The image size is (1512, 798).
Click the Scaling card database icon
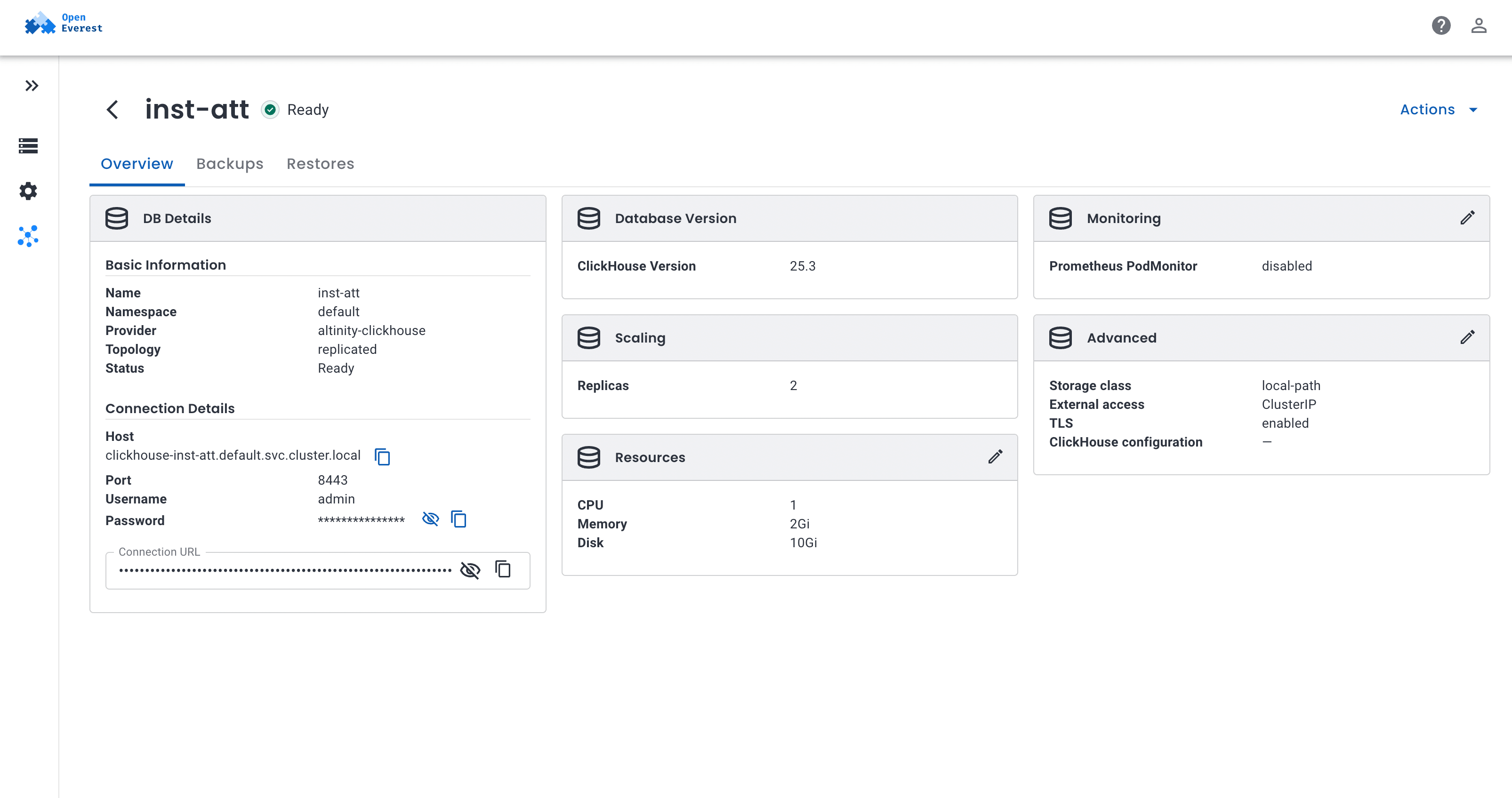589,338
